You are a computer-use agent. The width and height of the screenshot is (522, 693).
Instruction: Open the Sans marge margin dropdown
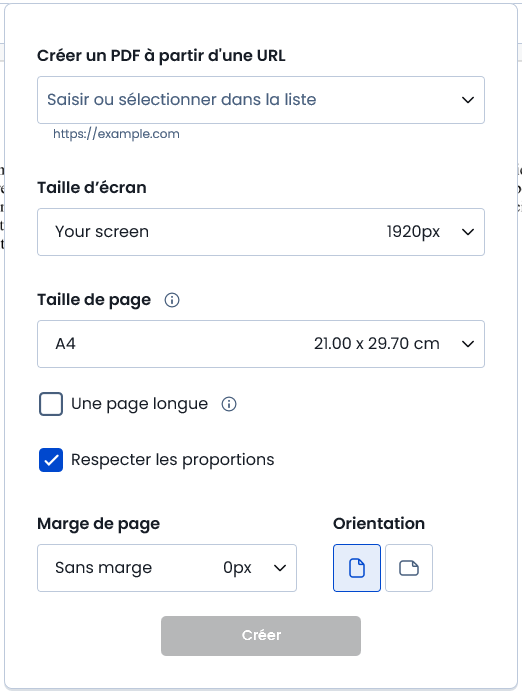tap(167, 568)
